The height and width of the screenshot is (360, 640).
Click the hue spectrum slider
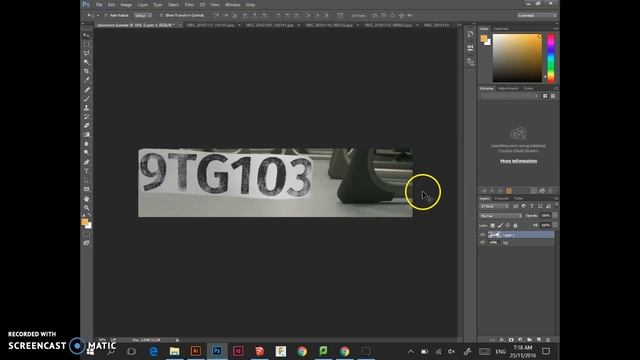pos(551,58)
